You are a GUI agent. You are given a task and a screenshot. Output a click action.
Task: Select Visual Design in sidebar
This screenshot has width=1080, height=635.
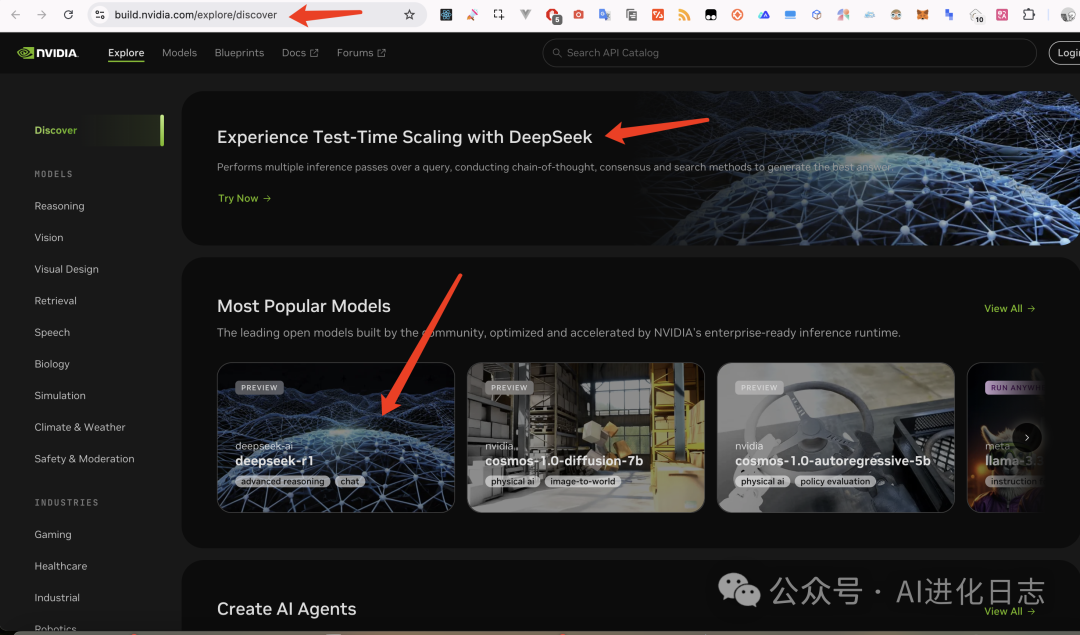click(66, 269)
